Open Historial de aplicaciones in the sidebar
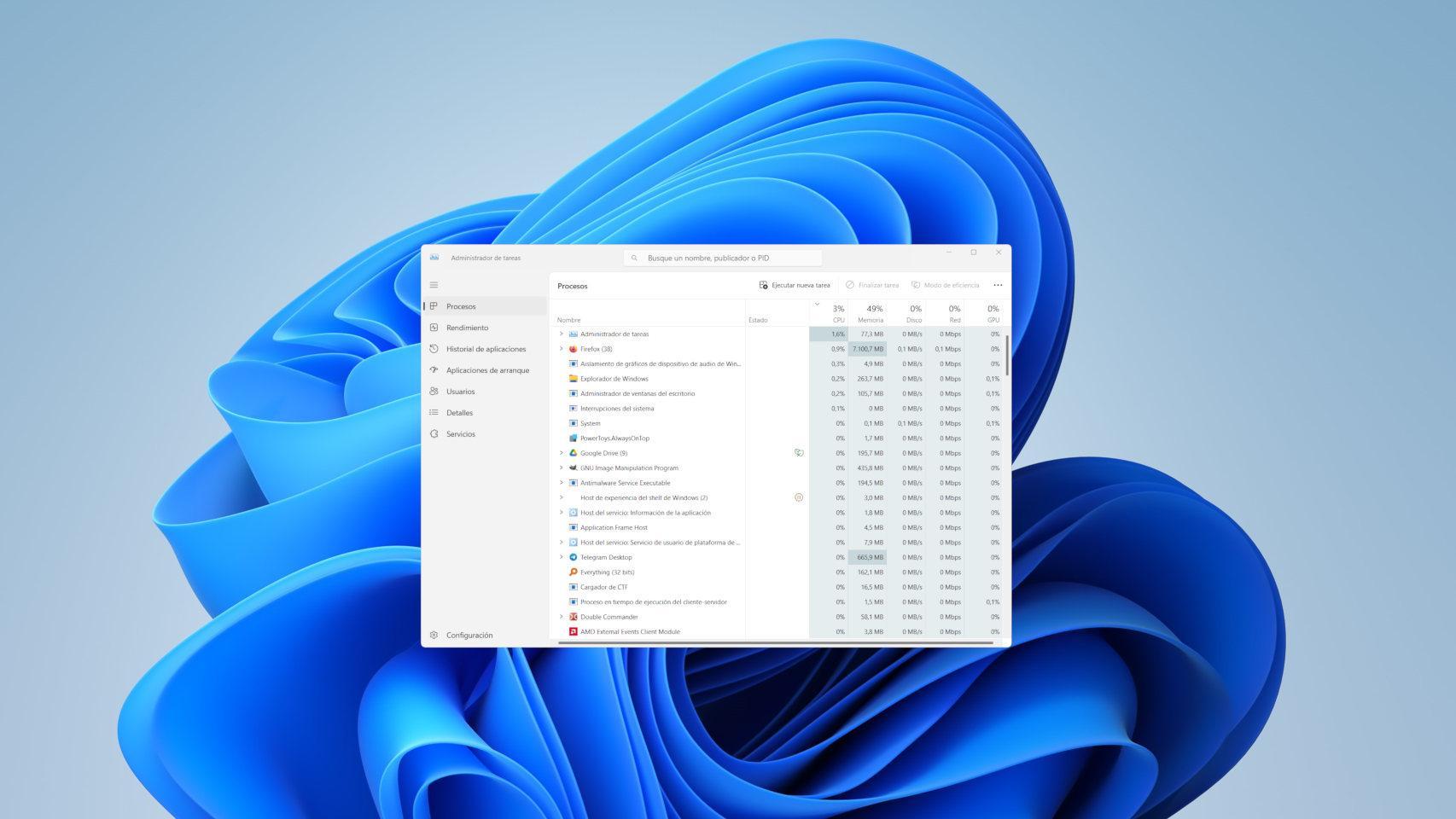Image resolution: width=1456 pixels, height=819 pixels. point(486,349)
